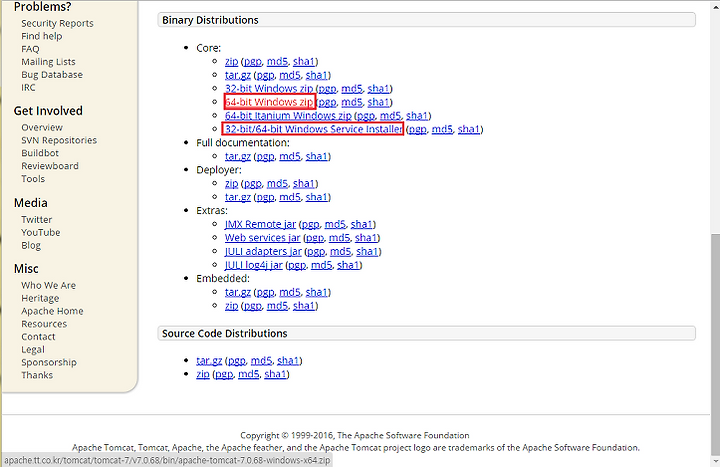This screenshot has height=467, width=720.
Task: Open the Legal link
Action: [33, 349]
